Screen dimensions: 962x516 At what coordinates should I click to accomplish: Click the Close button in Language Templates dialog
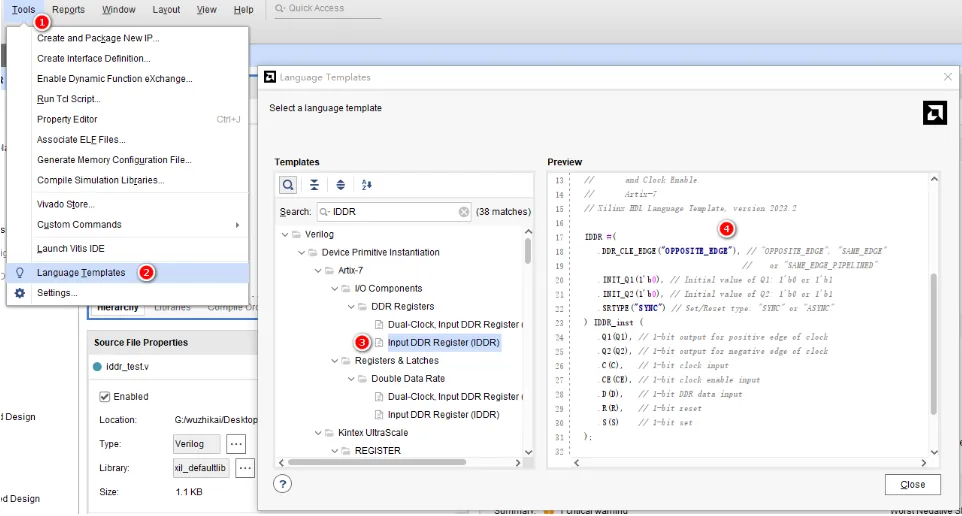(x=912, y=485)
